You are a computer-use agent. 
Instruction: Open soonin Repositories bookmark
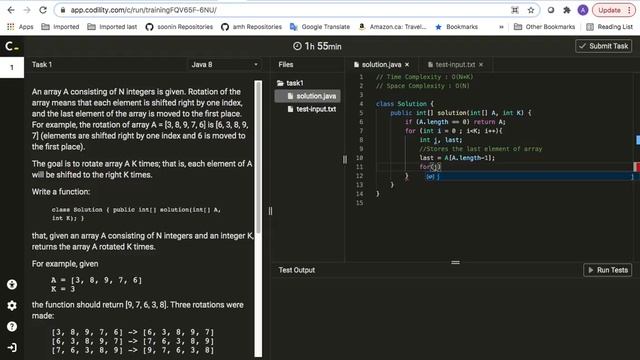(179, 27)
